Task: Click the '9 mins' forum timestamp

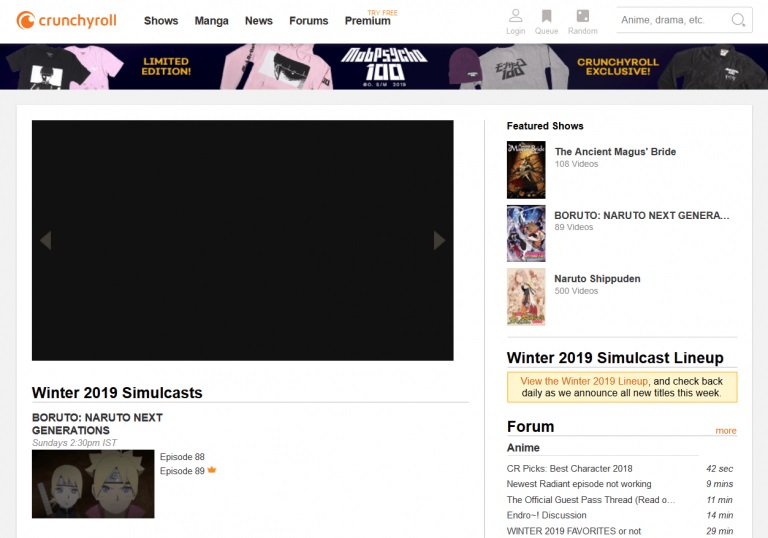Action: click(x=720, y=484)
